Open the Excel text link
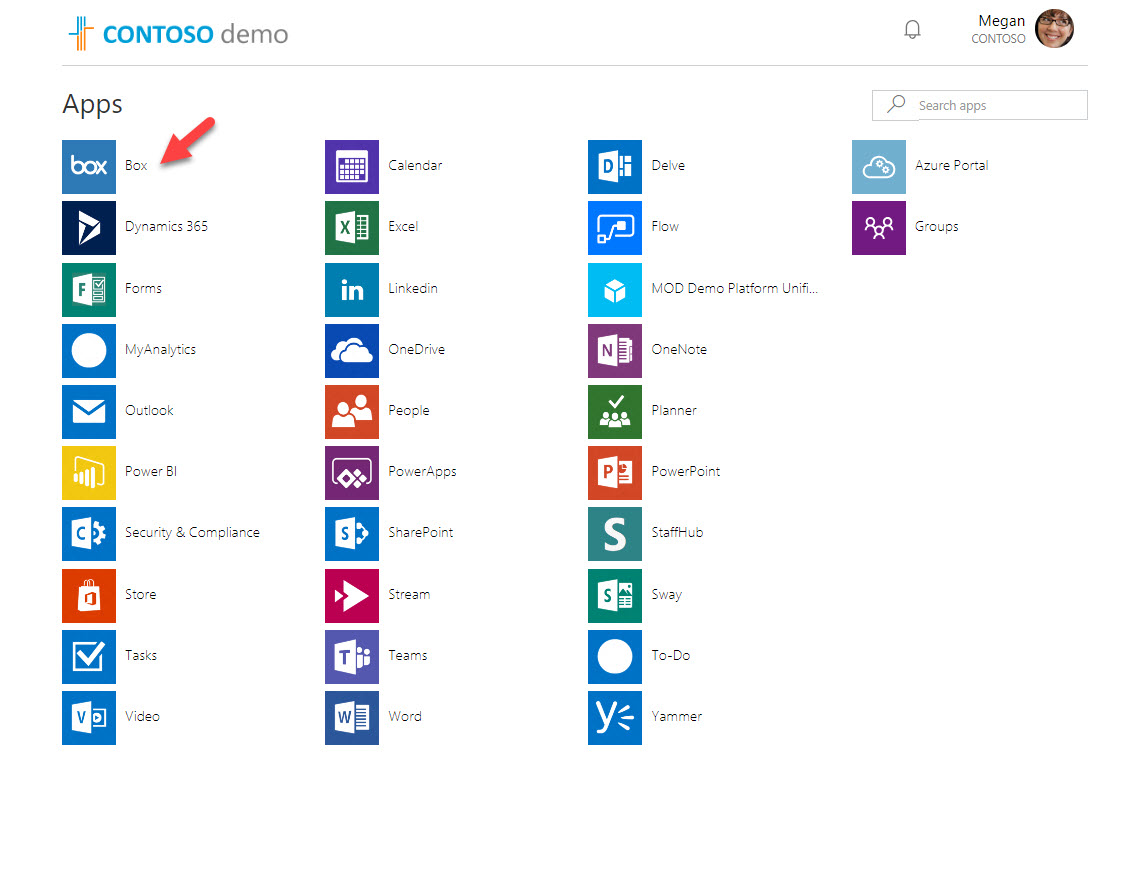The width and height of the screenshot is (1132, 889). [403, 226]
